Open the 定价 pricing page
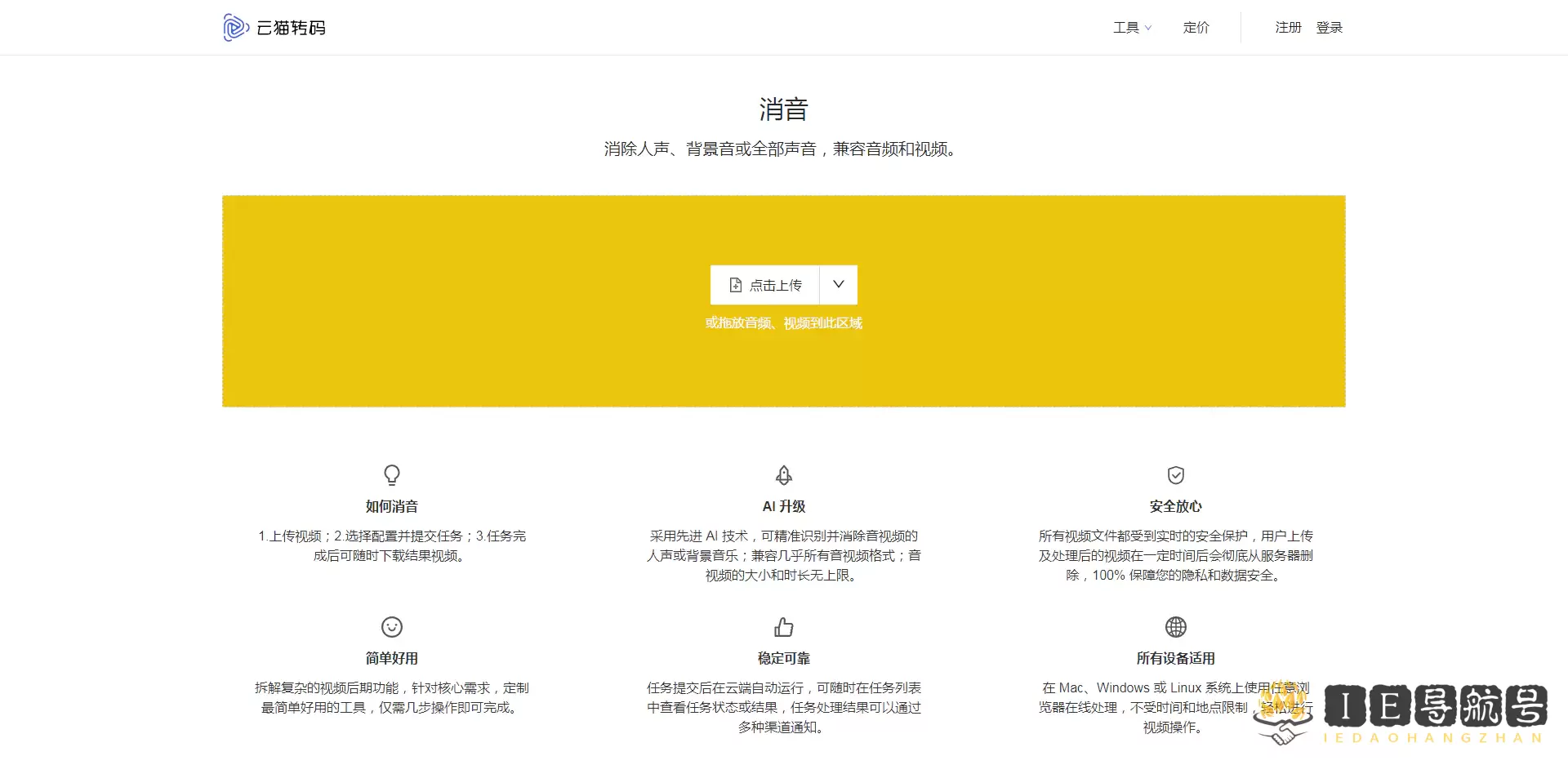 [1196, 28]
